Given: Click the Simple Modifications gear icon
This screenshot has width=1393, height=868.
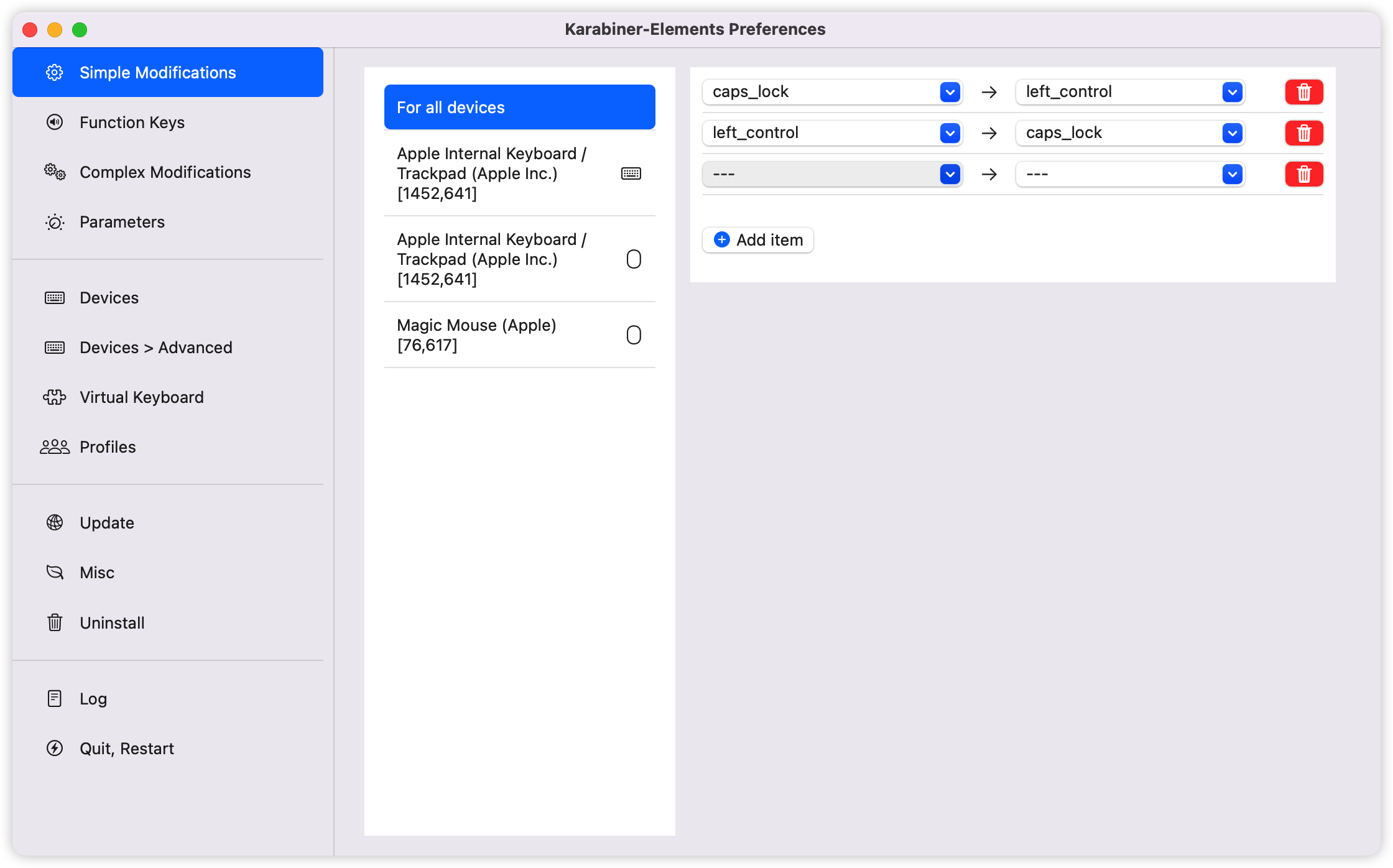Looking at the screenshot, I should [x=55, y=73].
